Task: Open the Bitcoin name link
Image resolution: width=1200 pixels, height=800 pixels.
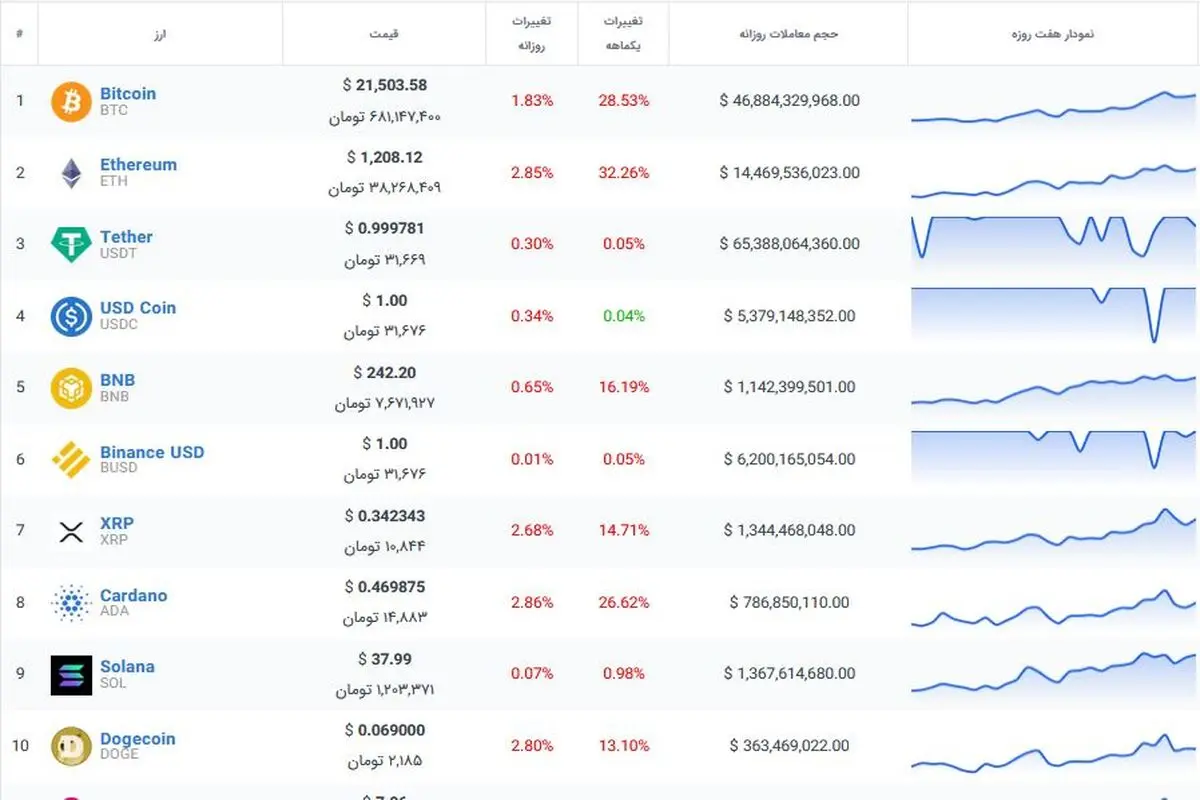Action: pos(128,93)
